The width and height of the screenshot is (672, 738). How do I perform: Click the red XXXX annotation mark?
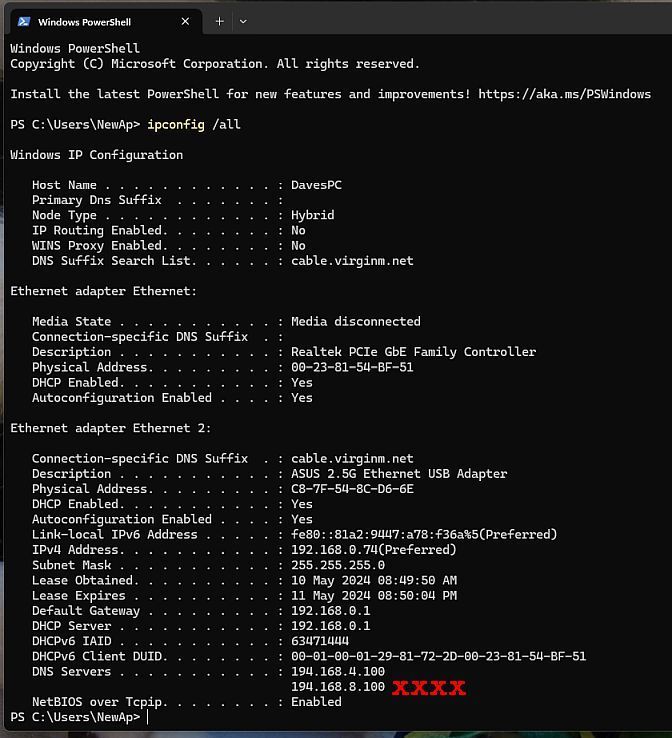click(x=429, y=688)
